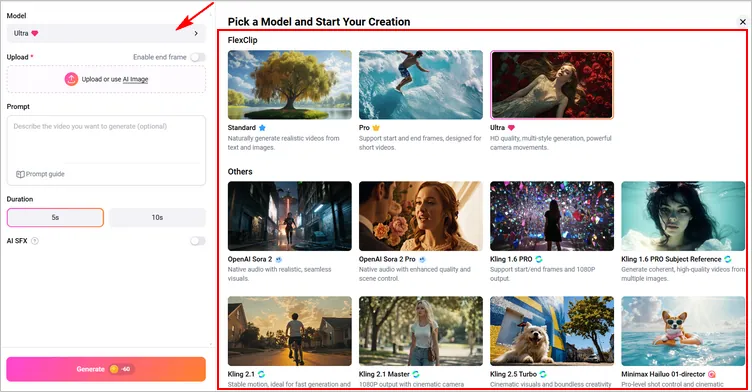Click the pink heart icon beside Ultra in Model field
The image size is (752, 392).
[x=35, y=34]
